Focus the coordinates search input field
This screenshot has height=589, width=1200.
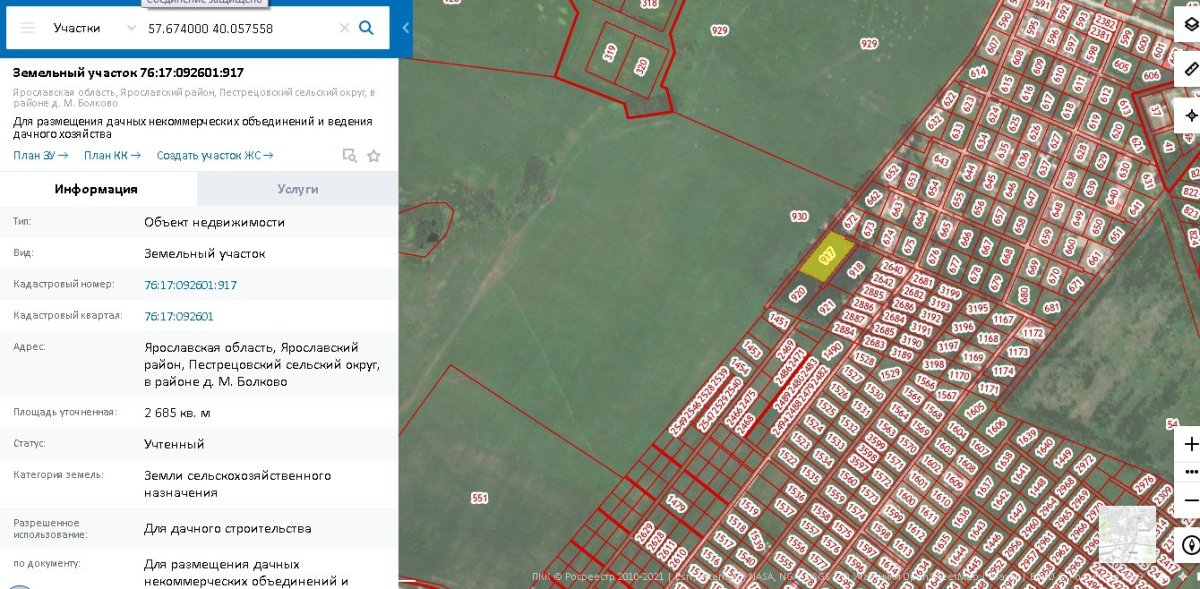coord(238,28)
